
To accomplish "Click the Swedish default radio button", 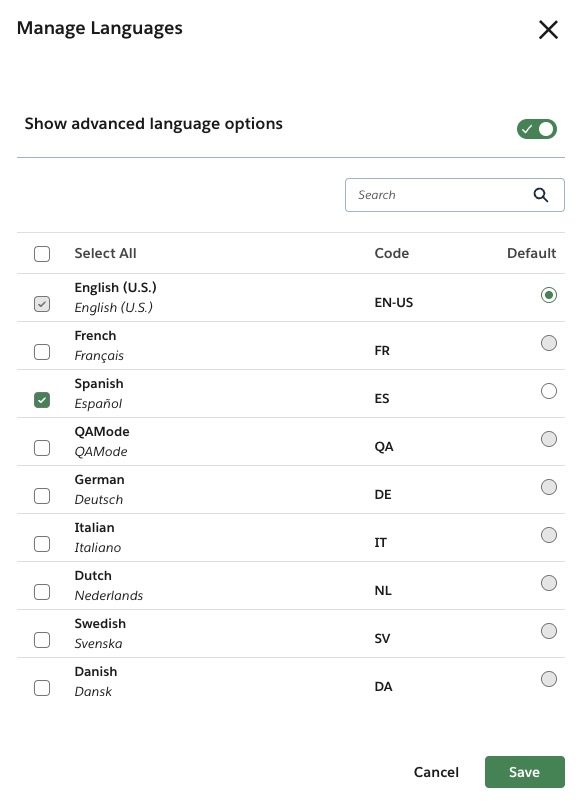I will [x=549, y=631].
